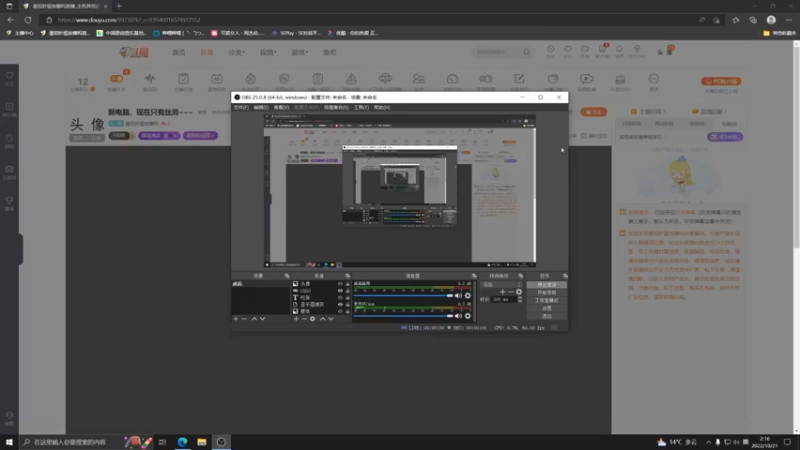The image size is (800, 450).
Task: Pop out the OBS 控件 controls dock
Action: [x=565, y=276]
